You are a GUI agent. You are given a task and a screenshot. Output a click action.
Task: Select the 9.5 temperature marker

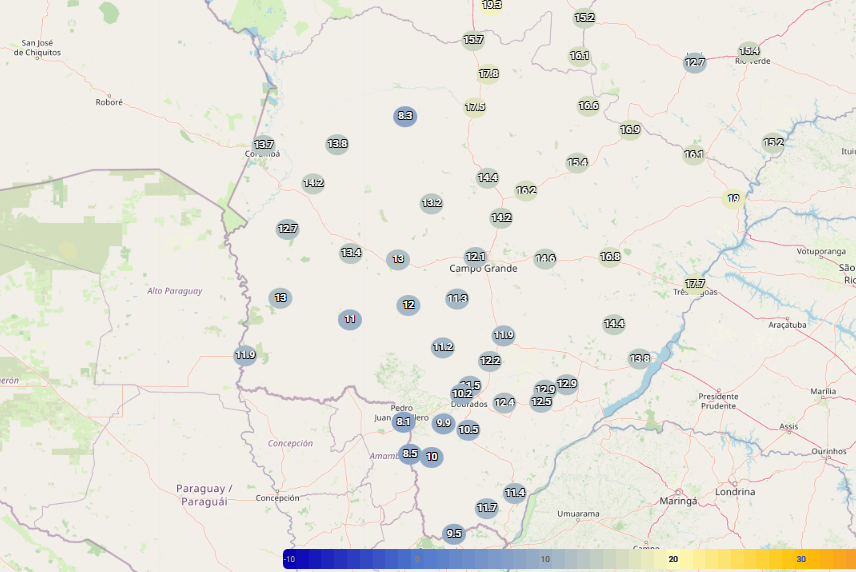pos(454,534)
